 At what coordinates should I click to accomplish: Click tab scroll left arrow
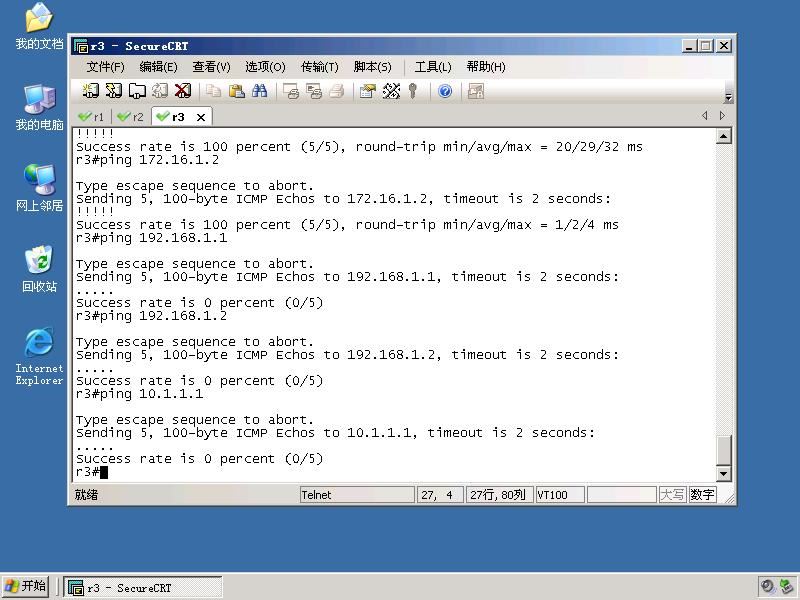(705, 116)
